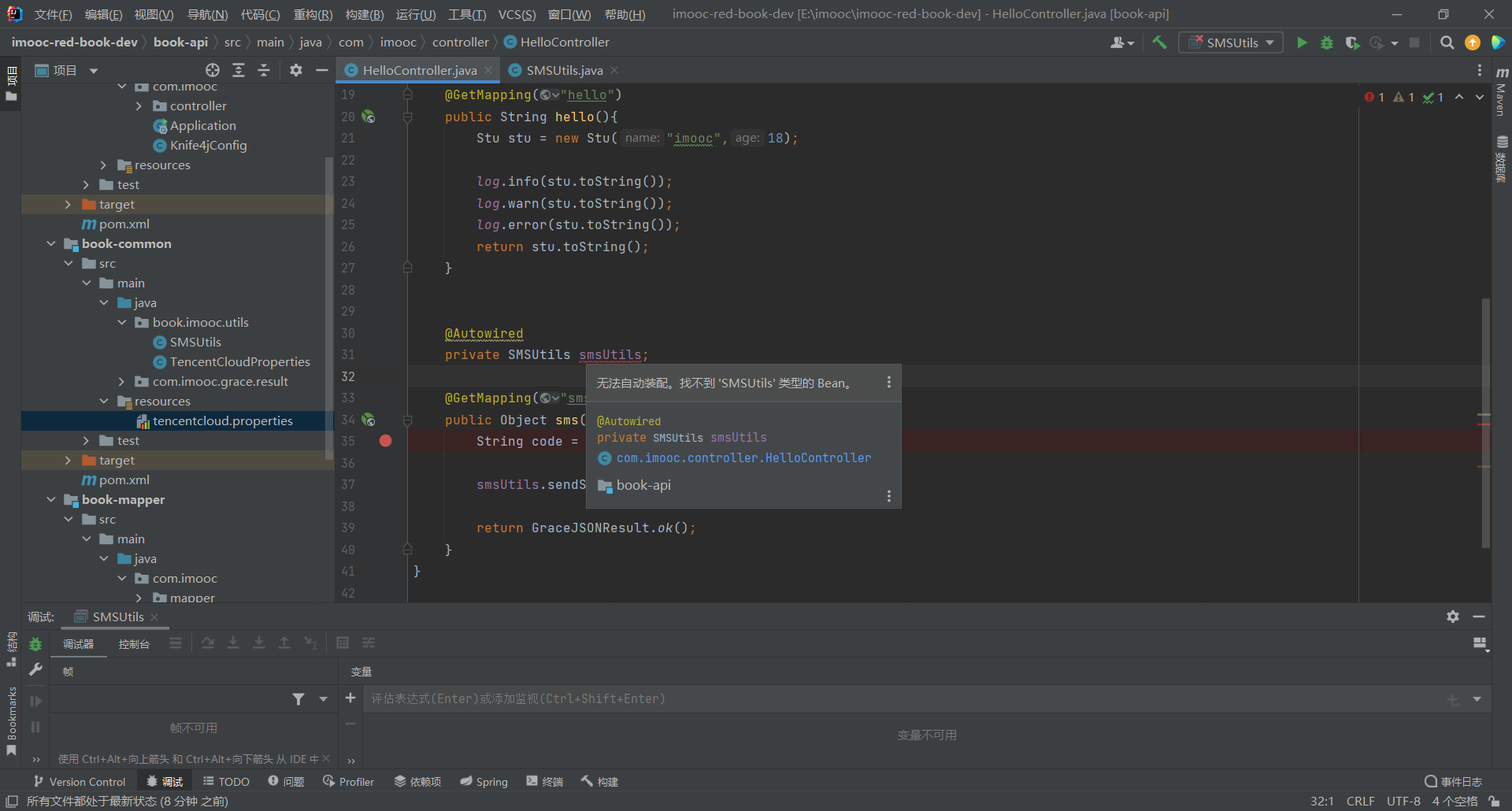Add new watch with plus icon

click(x=350, y=698)
